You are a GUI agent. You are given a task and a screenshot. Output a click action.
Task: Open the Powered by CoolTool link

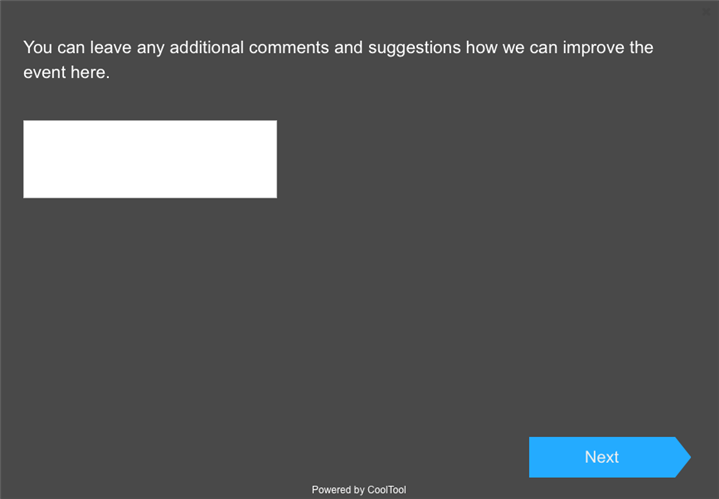[x=358, y=490]
